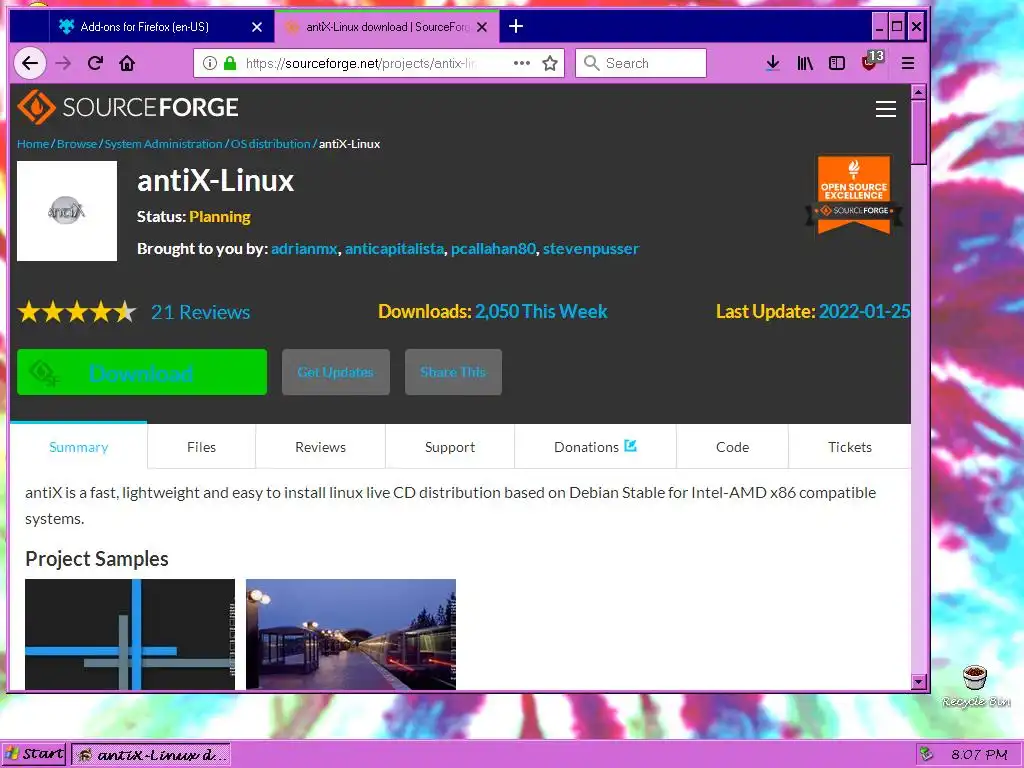Open the Firefox home page icon
Screen dimensions: 1024x768
click(x=127, y=63)
